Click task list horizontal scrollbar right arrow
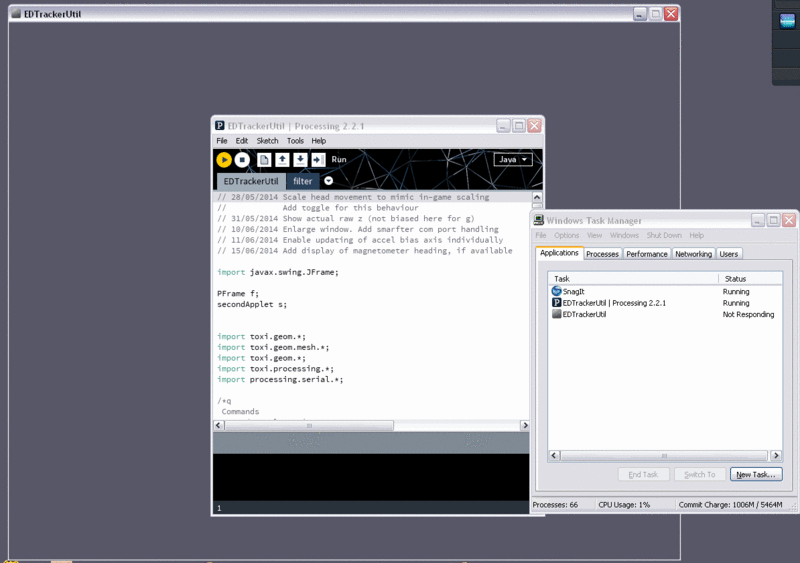Screen dimensions: 800x563 (x=776, y=455)
